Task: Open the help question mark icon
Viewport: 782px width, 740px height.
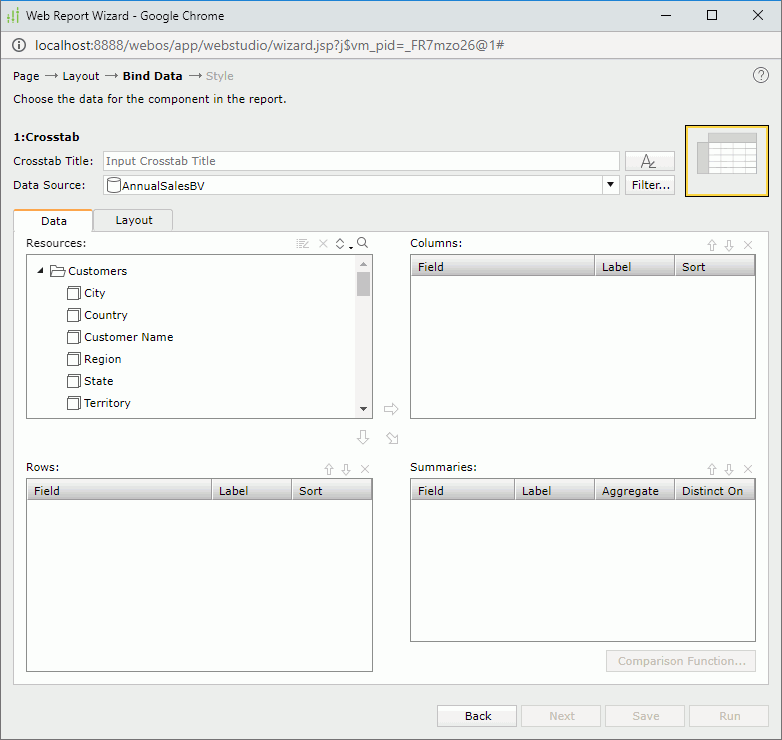Action: (761, 76)
